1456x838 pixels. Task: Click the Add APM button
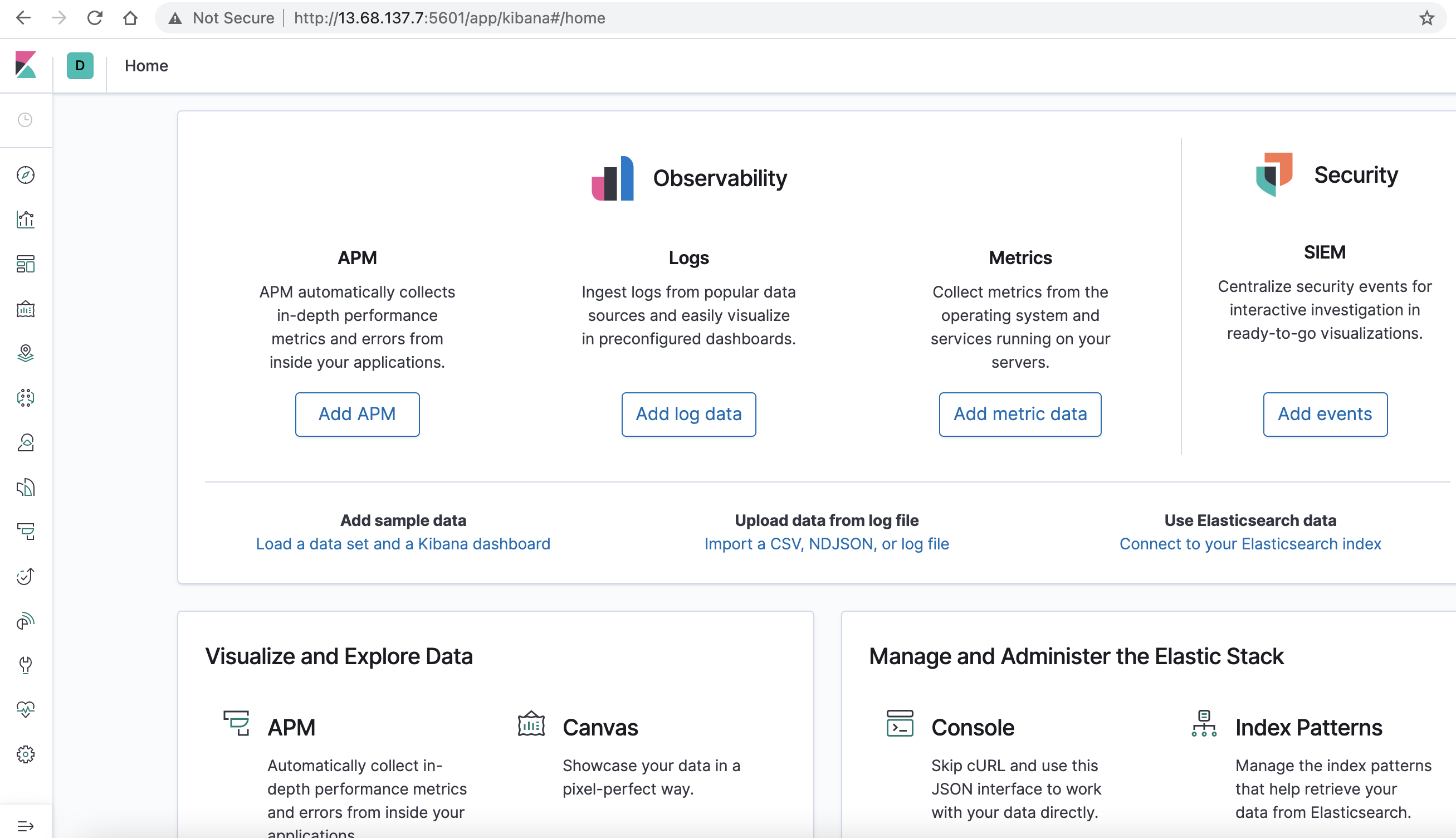(x=357, y=415)
